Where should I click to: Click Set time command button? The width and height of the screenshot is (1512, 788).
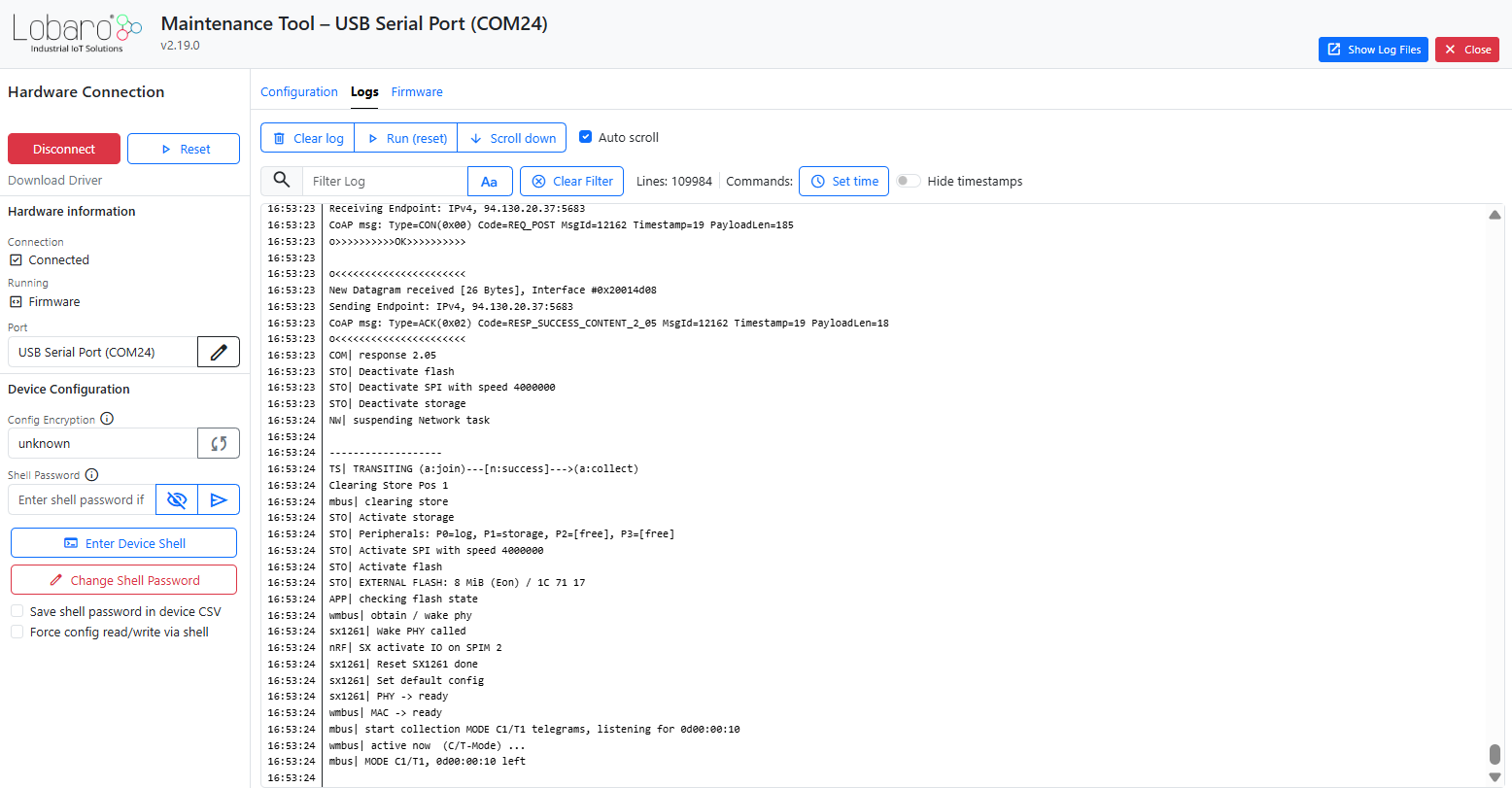pyautogui.click(x=843, y=181)
